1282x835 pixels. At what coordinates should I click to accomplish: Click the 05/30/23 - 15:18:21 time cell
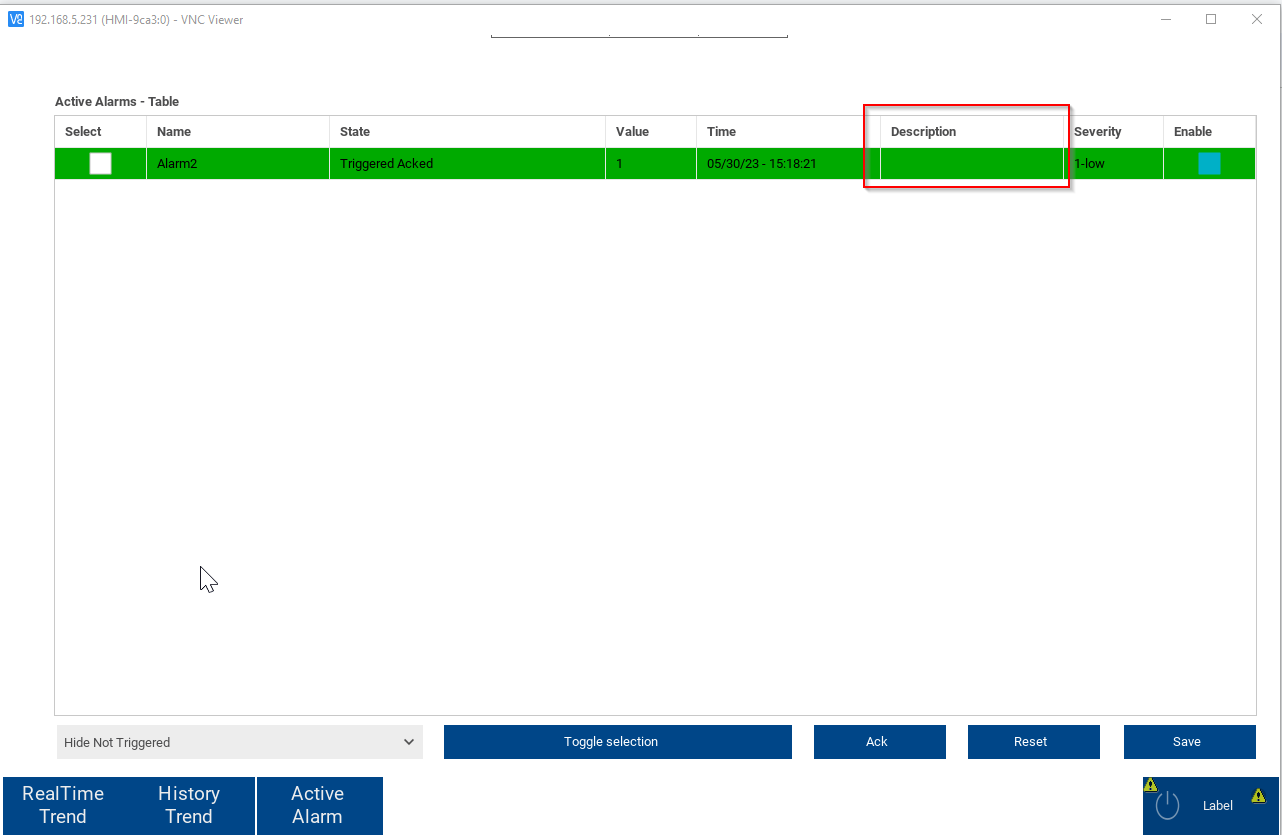click(788, 163)
